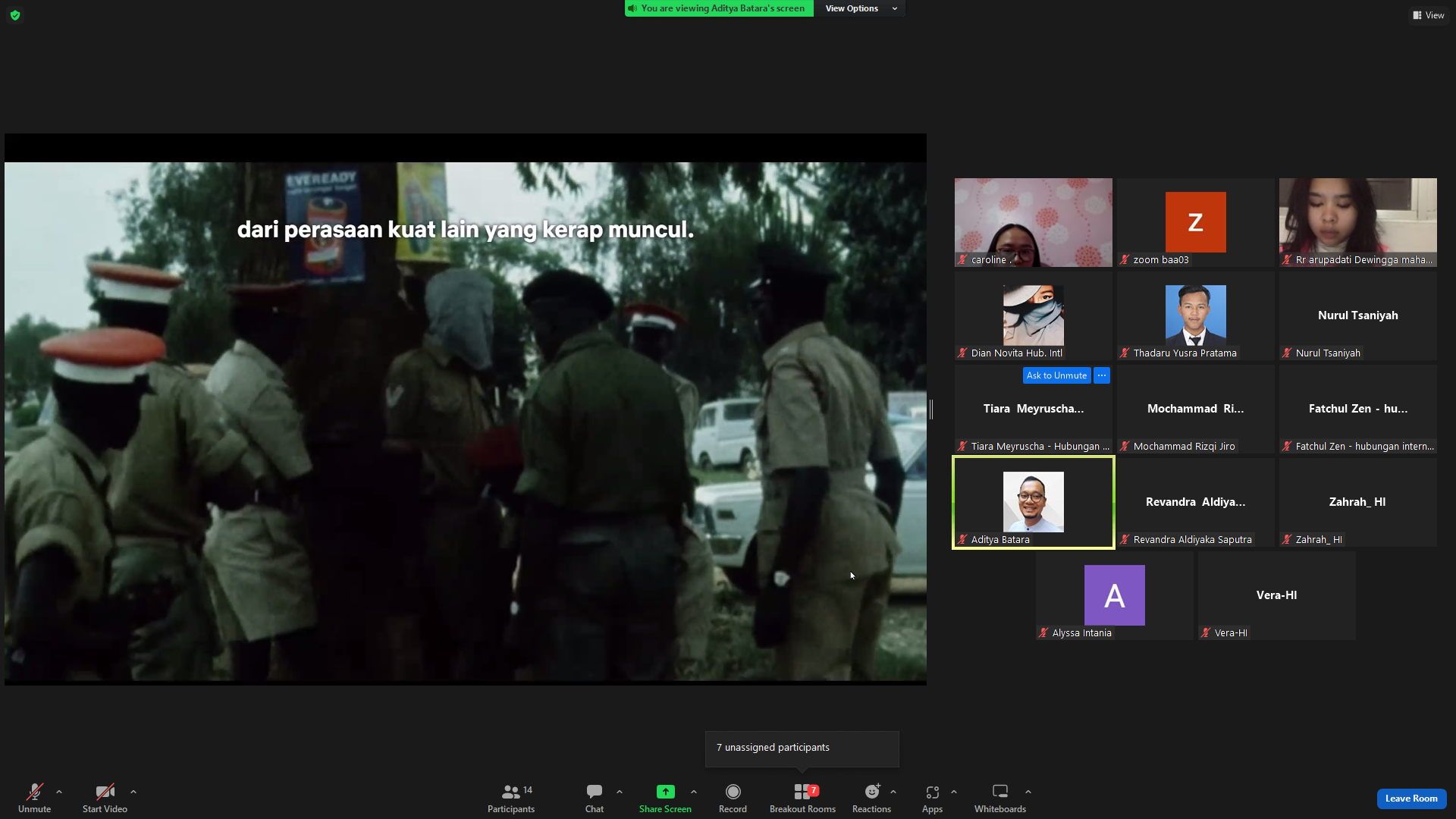Select Mochammad Rizqi Jiro's tile

click(1195, 409)
